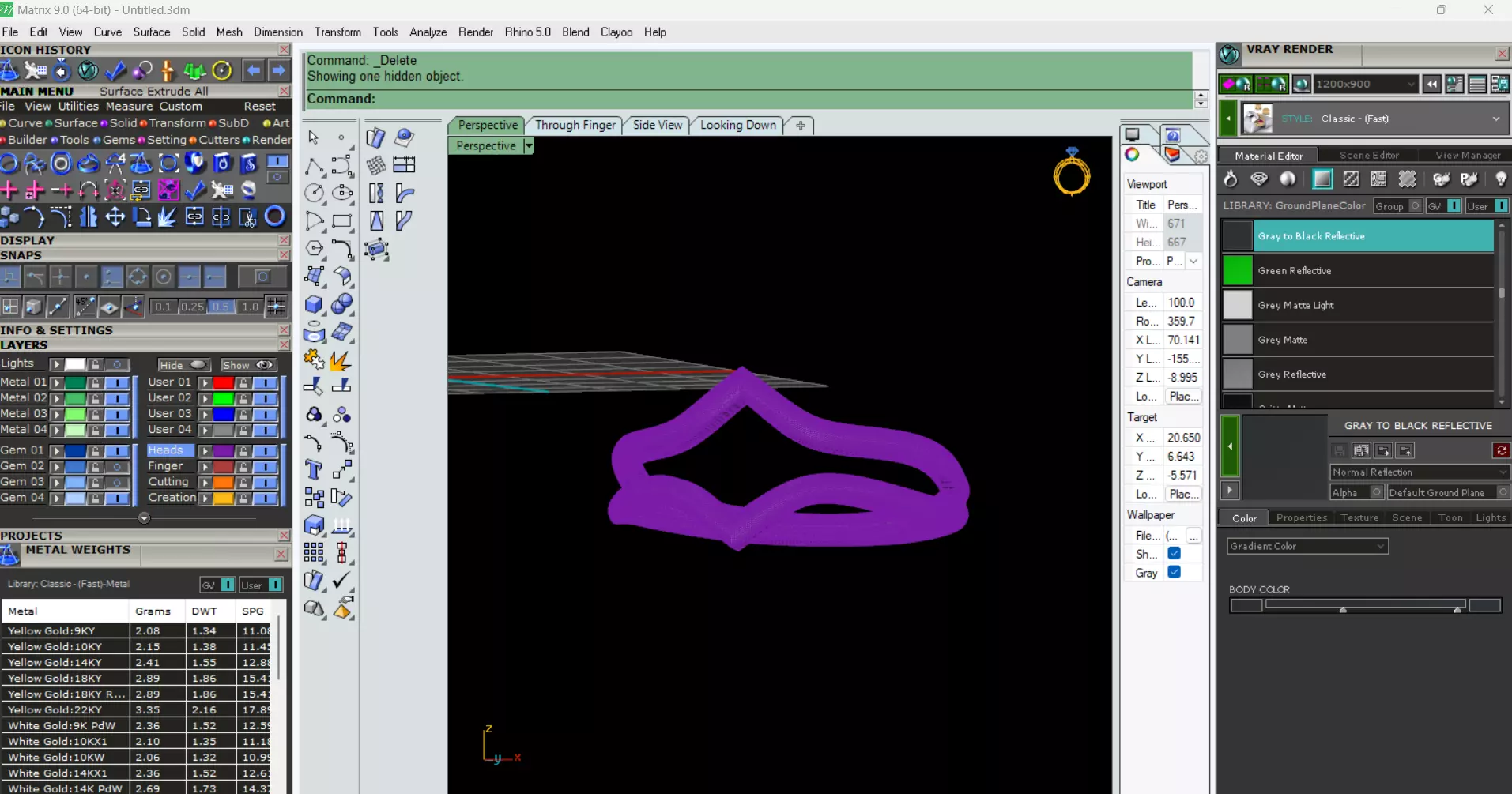
Task: Open the color wheel properties tab
Action: point(1133,155)
